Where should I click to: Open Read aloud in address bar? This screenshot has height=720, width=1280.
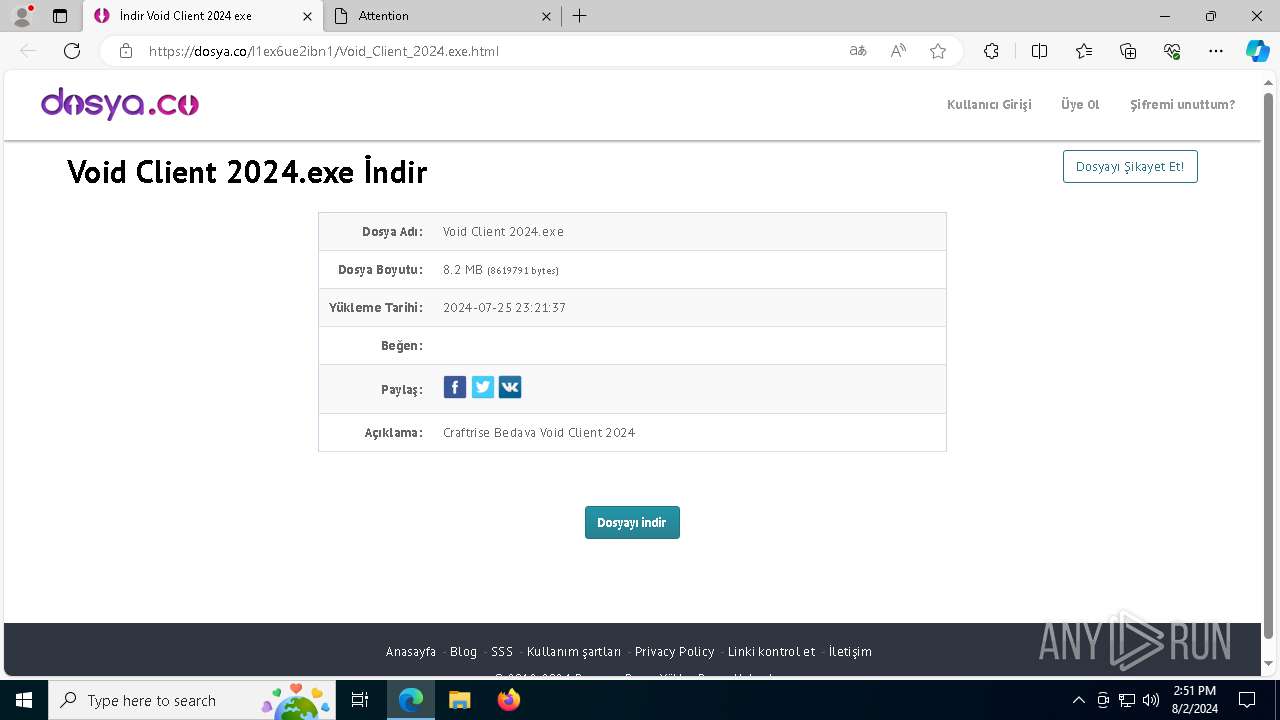[898, 51]
